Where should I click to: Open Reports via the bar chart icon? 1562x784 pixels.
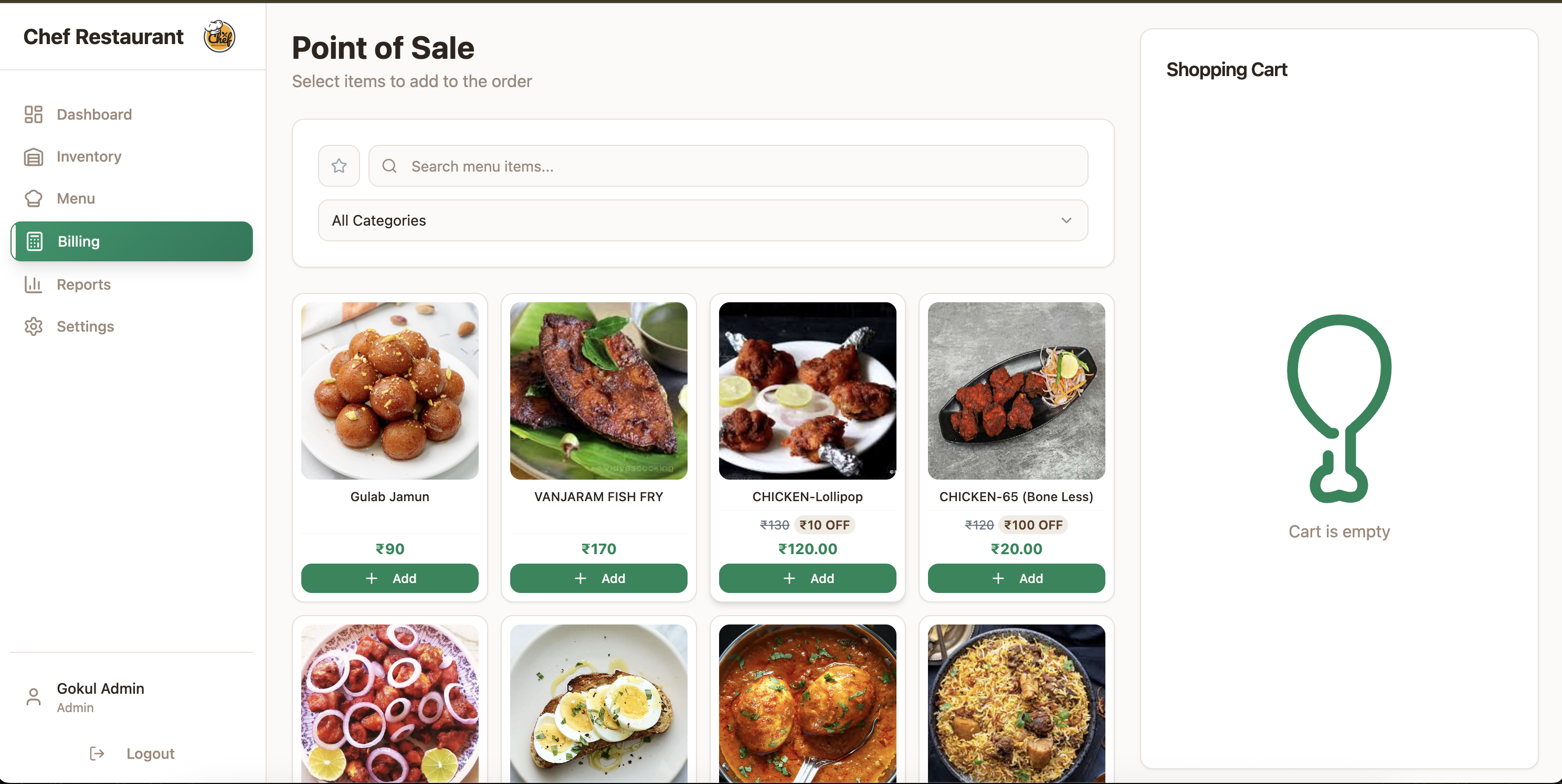[34, 284]
